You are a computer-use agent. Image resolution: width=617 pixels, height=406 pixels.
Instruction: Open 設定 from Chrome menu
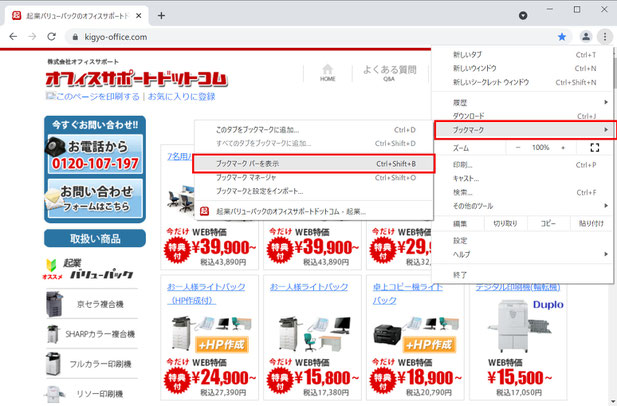coord(522,240)
